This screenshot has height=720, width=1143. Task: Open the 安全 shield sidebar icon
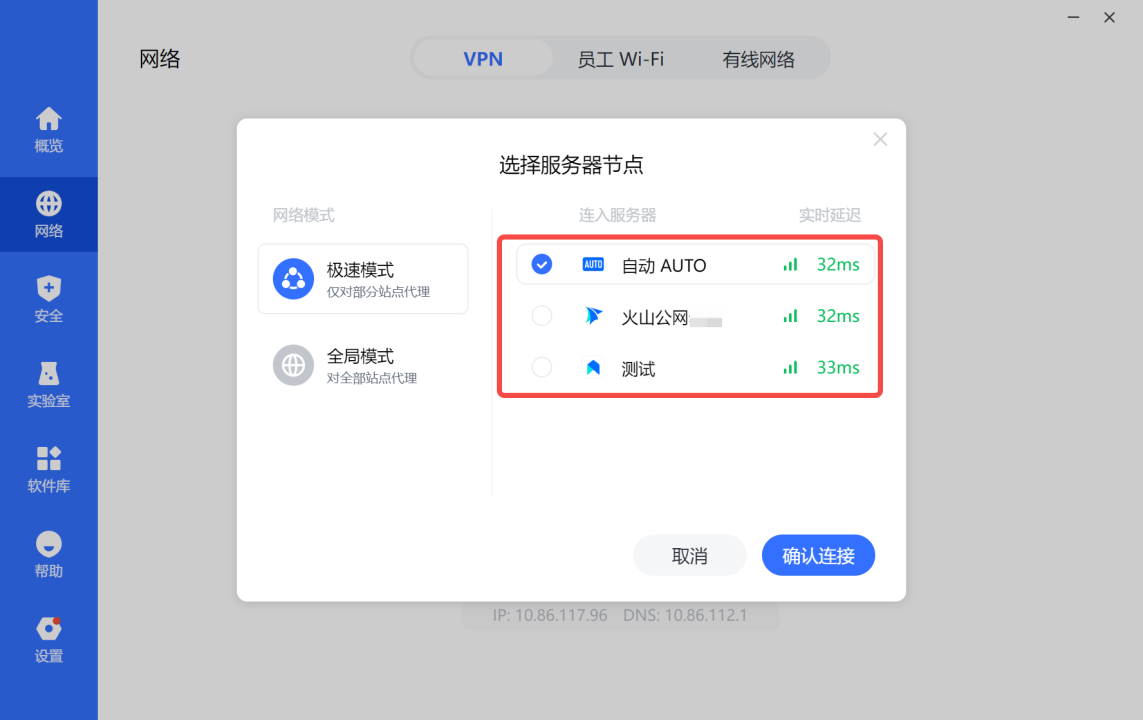(49, 289)
